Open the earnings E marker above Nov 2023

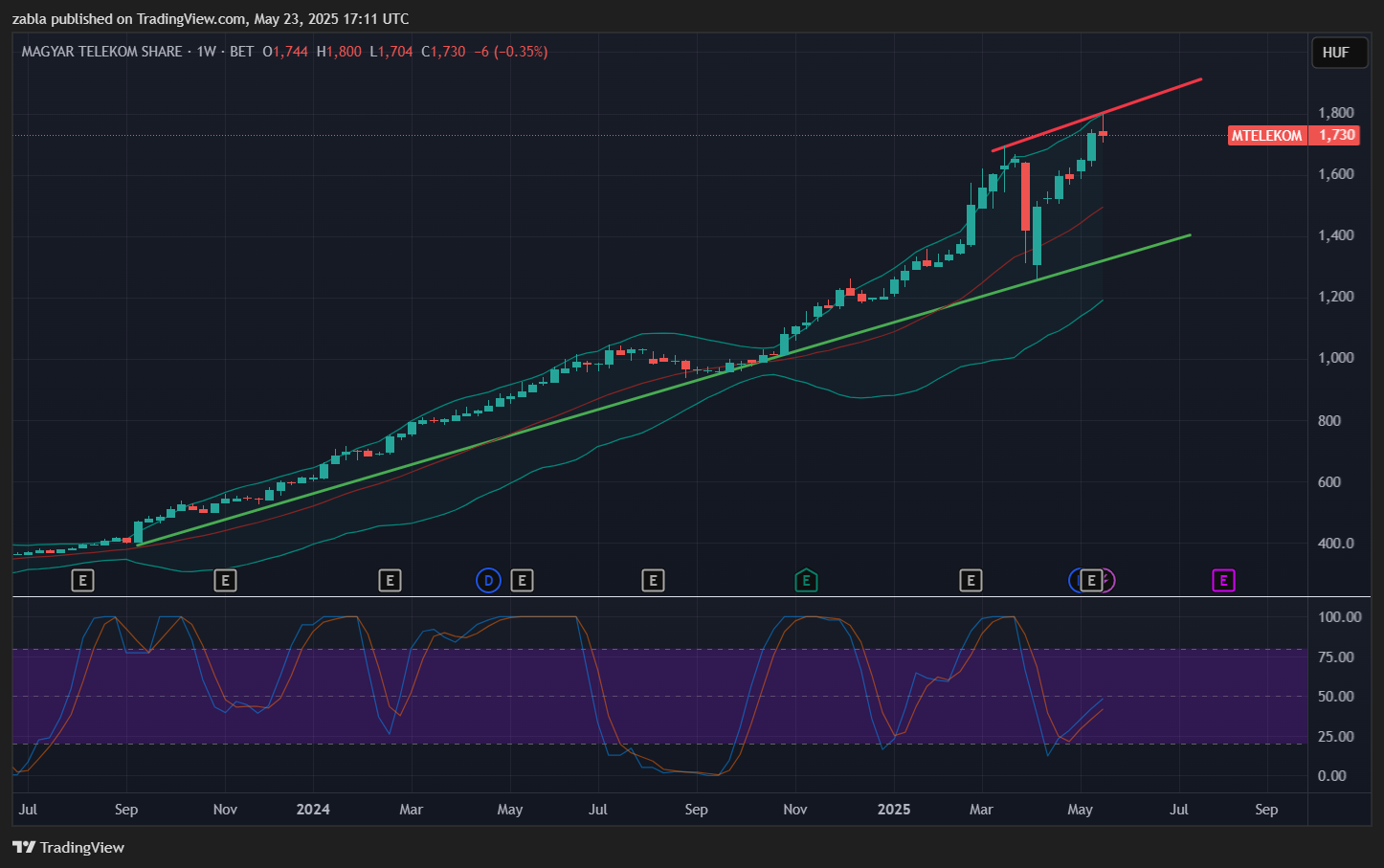[225, 580]
